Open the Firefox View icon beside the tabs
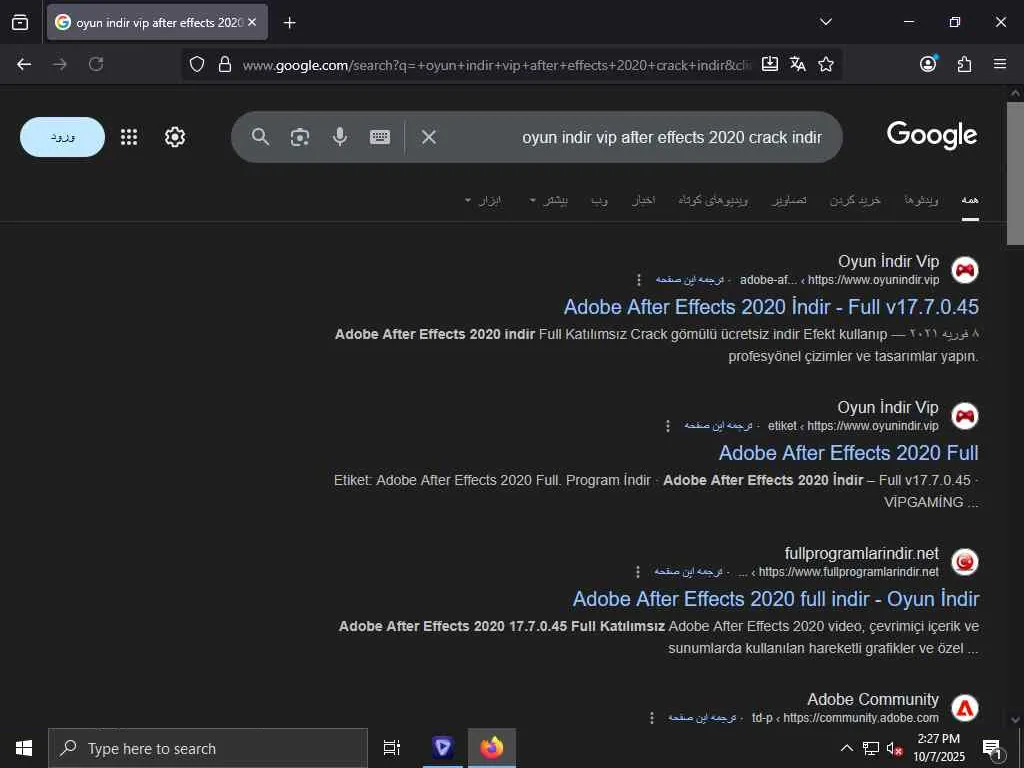The image size is (1024, 768). (x=20, y=22)
